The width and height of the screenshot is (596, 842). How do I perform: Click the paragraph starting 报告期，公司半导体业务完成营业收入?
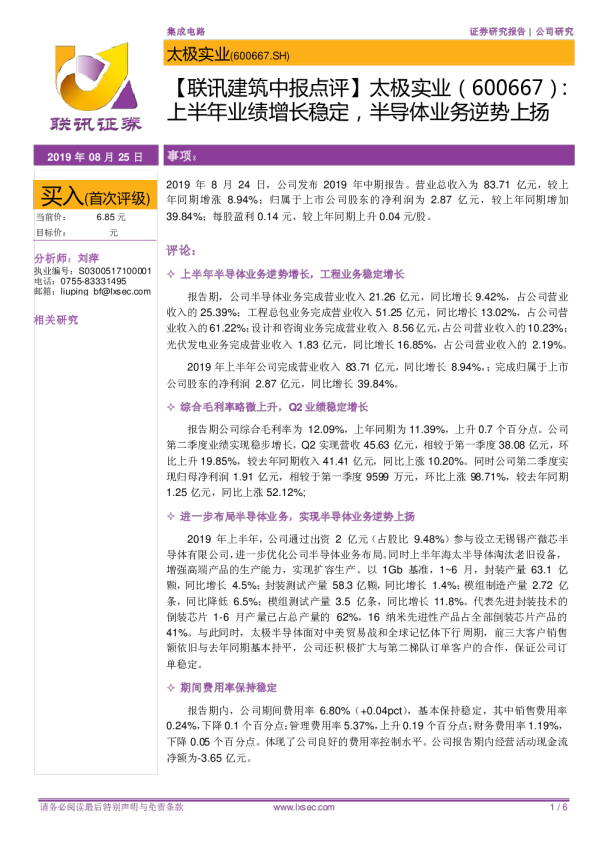pos(367,321)
